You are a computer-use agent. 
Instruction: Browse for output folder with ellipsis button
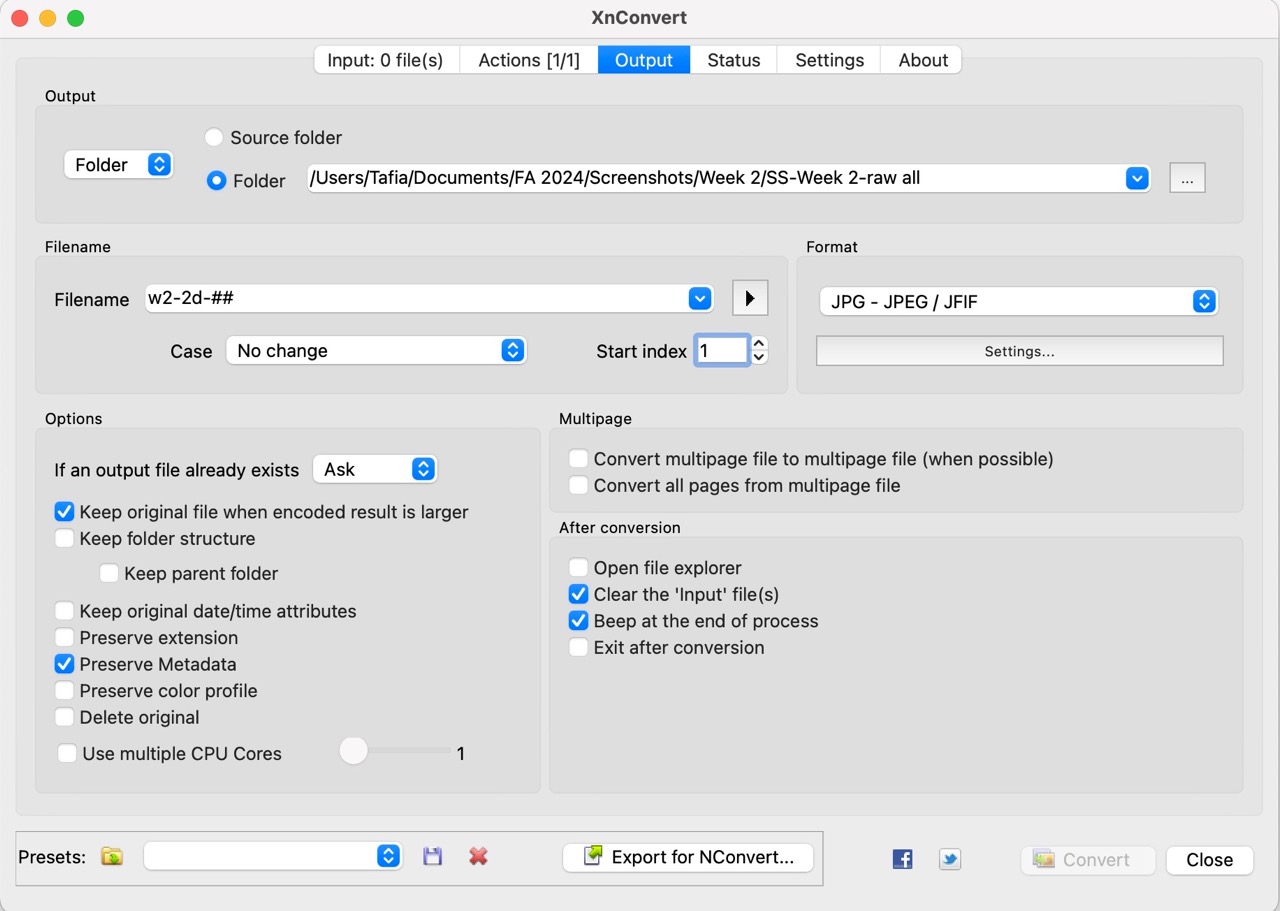[x=1187, y=178]
